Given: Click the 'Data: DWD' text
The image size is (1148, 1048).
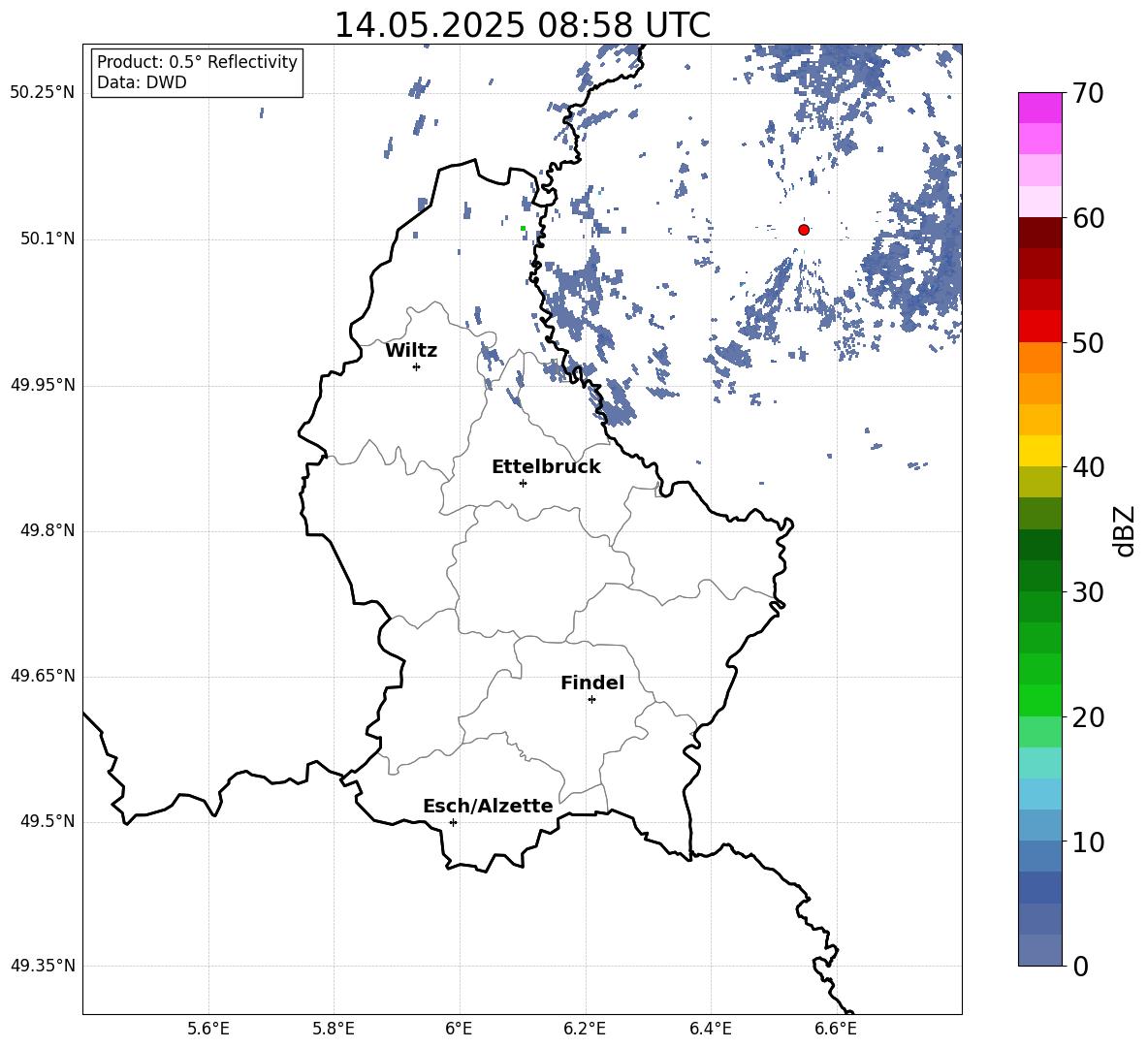Looking at the screenshot, I should click(x=142, y=82).
